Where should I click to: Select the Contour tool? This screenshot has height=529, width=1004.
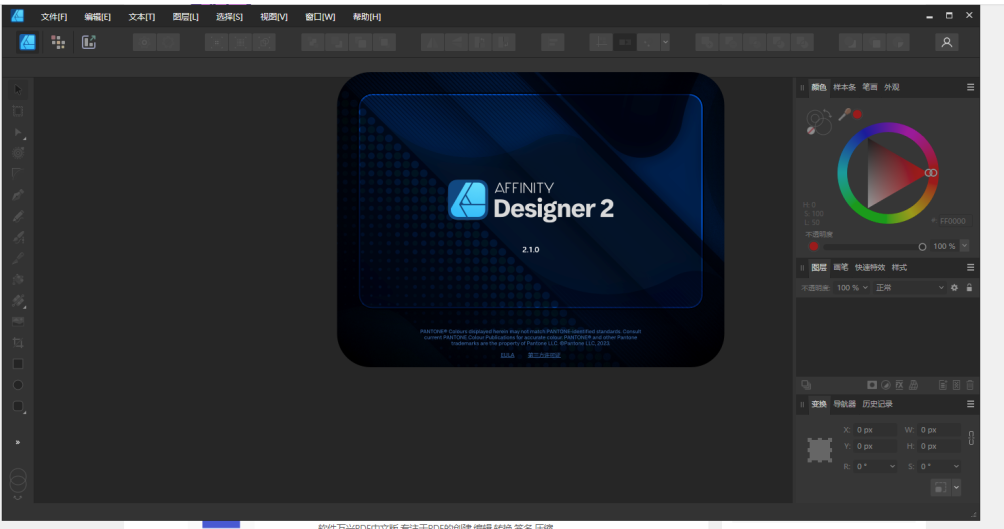click(x=18, y=153)
